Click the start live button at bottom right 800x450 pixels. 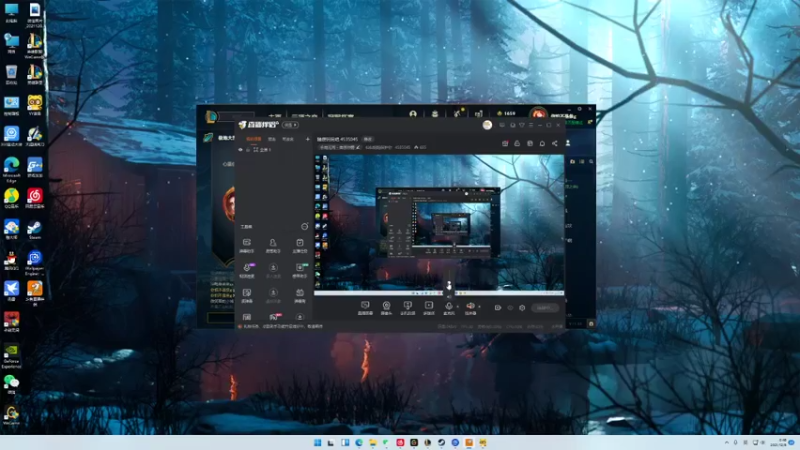click(x=544, y=308)
